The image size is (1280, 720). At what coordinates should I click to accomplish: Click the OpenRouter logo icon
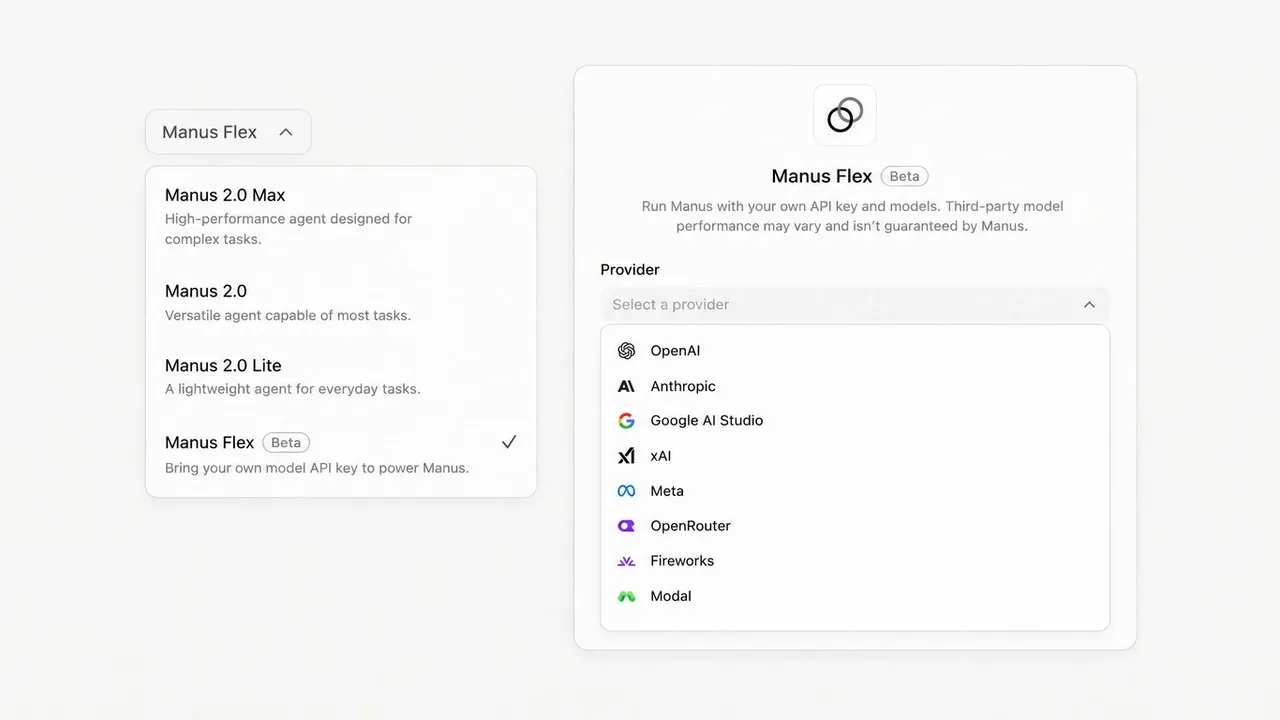(626, 526)
